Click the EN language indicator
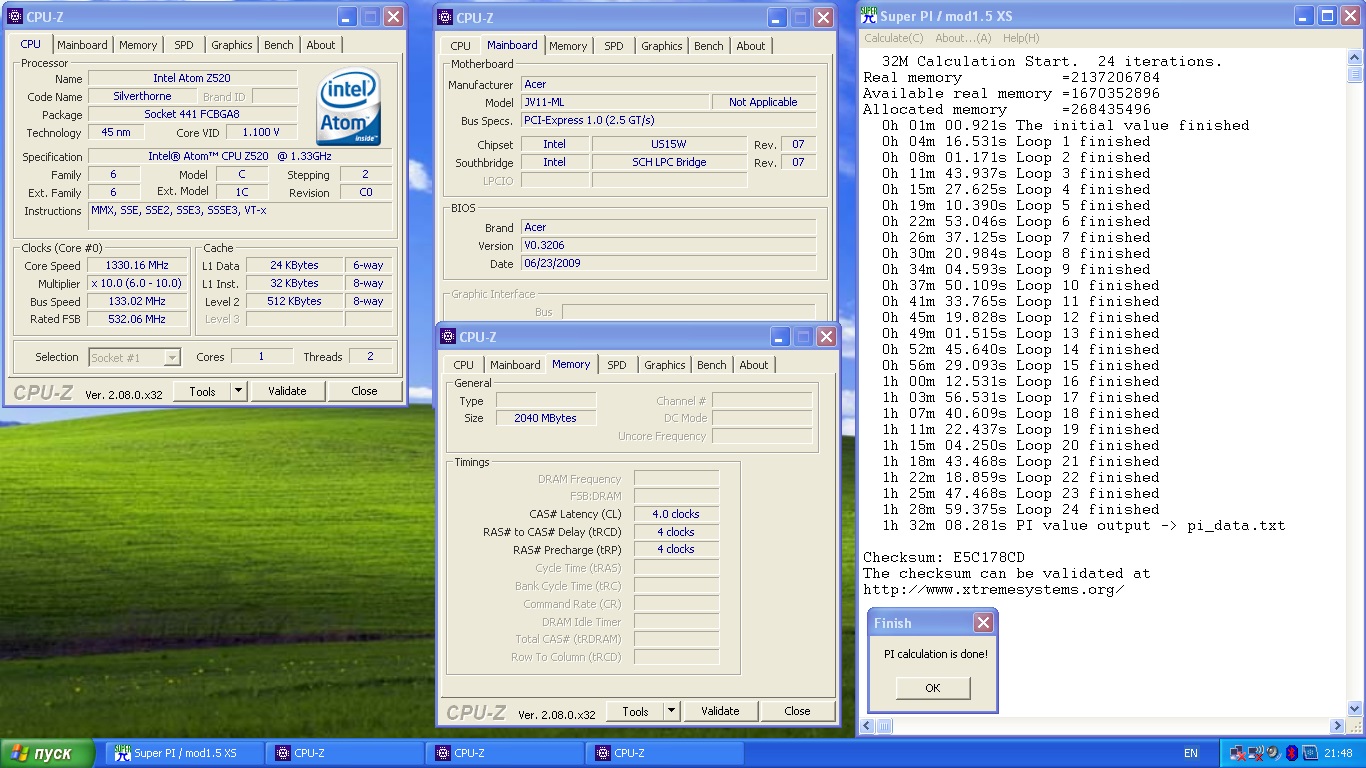Image resolution: width=1366 pixels, height=768 pixels. point(1191,753)
